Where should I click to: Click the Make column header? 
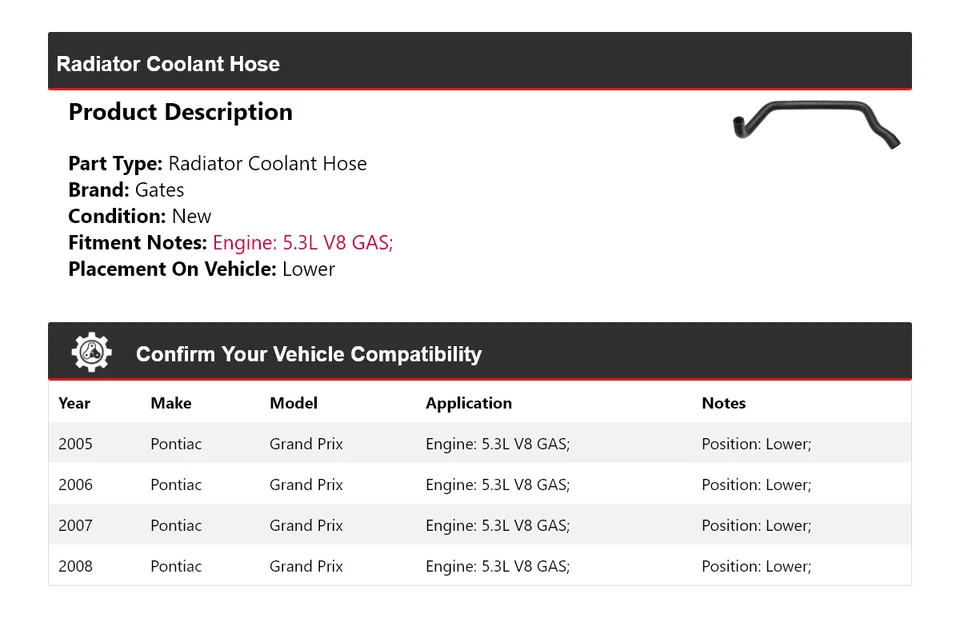coord(171,403)
